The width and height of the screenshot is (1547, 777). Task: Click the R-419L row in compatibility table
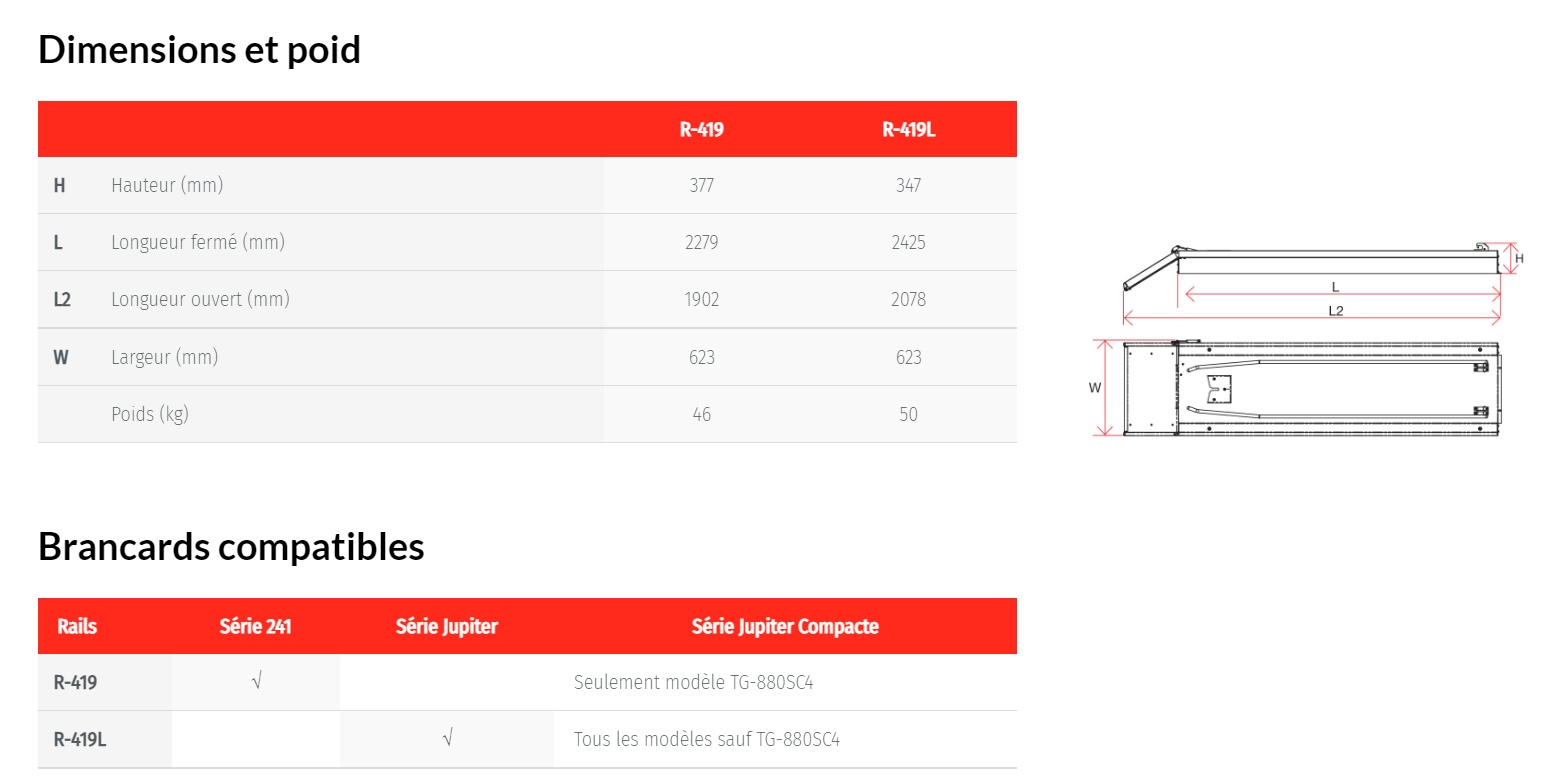click(x=527, y=740)
